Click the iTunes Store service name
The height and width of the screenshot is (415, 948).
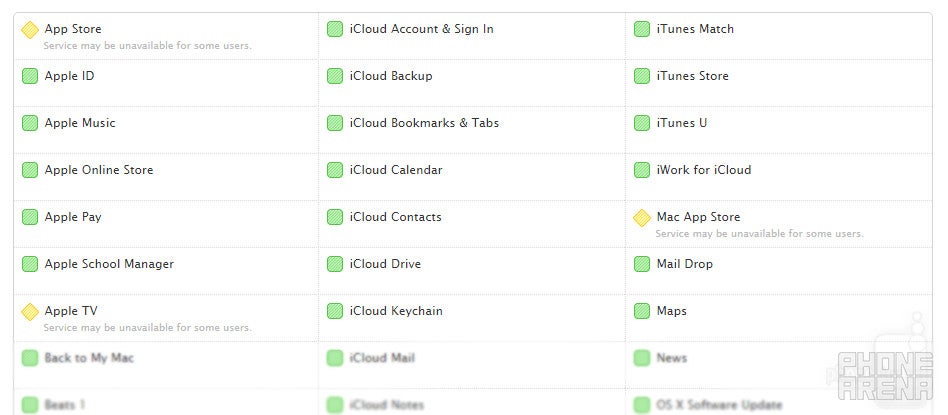(692, 76)
